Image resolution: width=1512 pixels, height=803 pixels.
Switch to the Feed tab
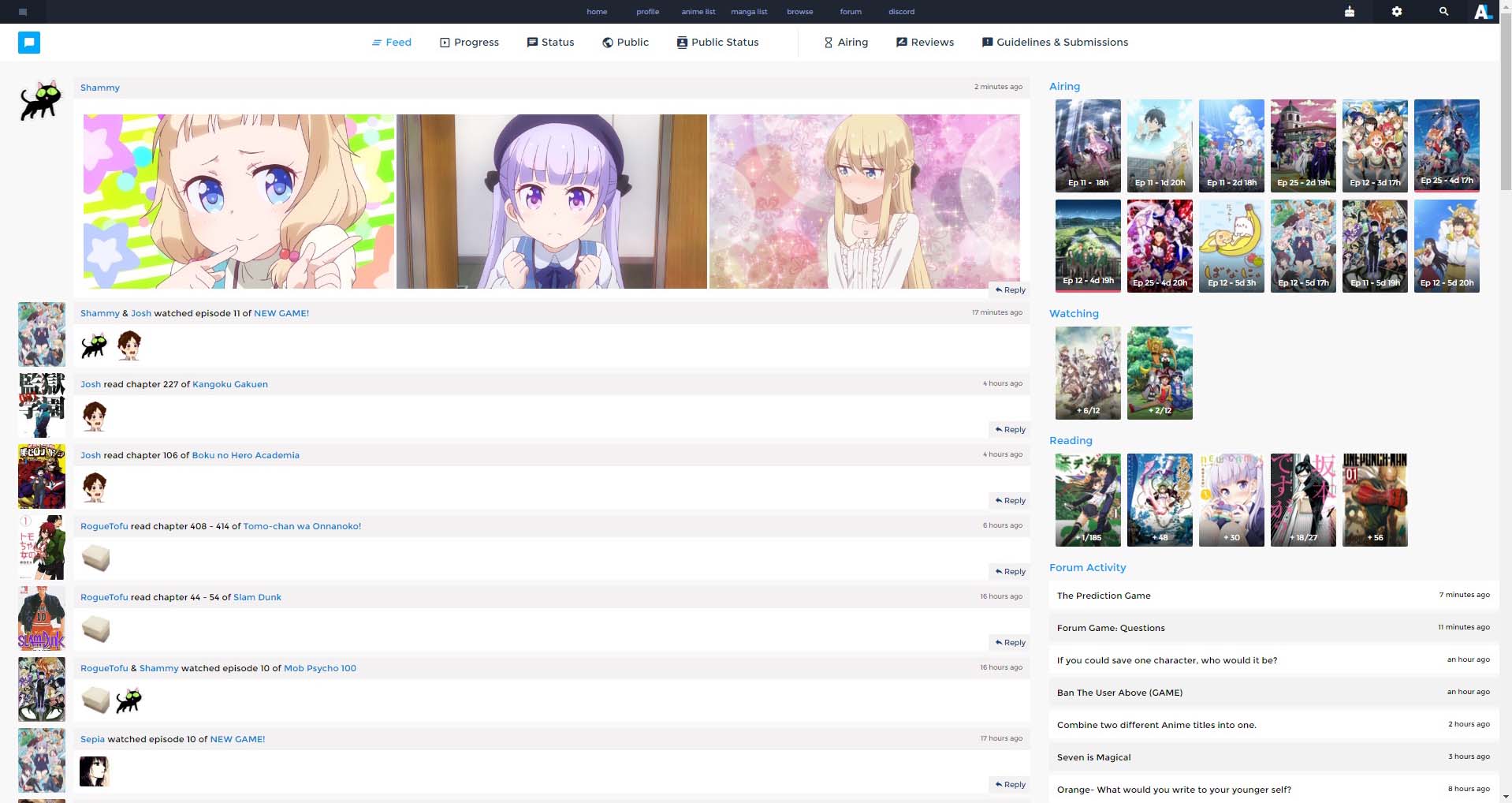[392, 43]
